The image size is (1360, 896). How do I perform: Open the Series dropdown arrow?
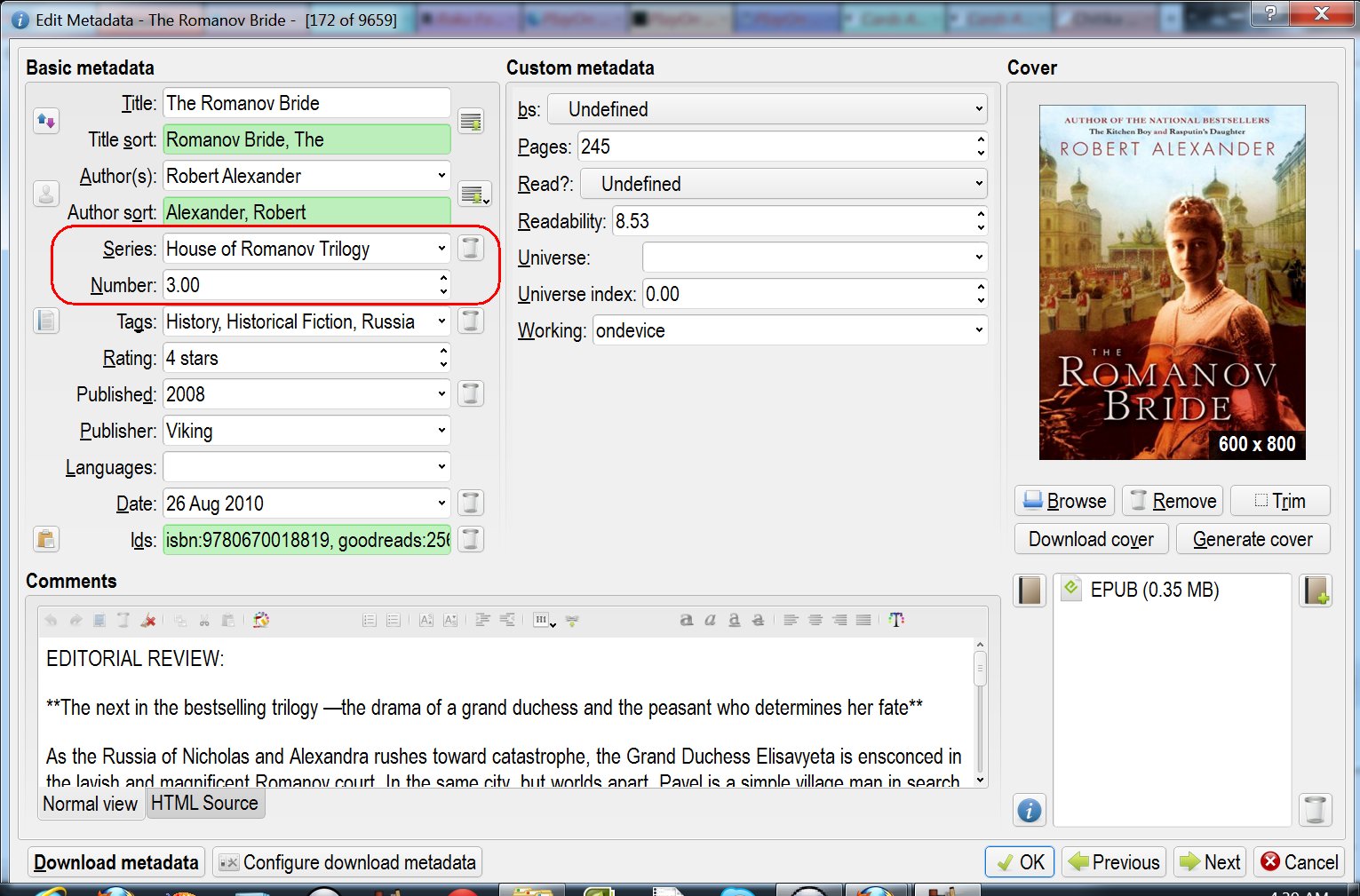[x=441, y=248]
